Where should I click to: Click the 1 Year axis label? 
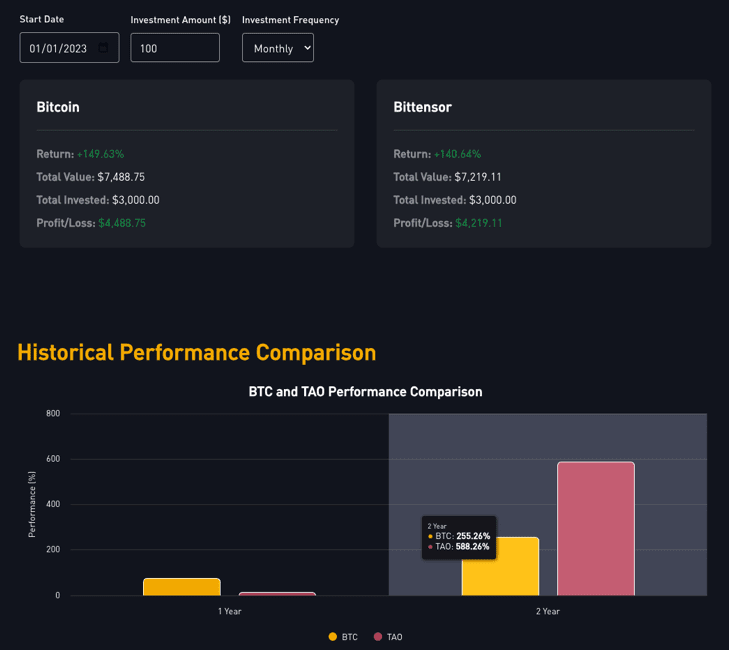tap(229, 610)
